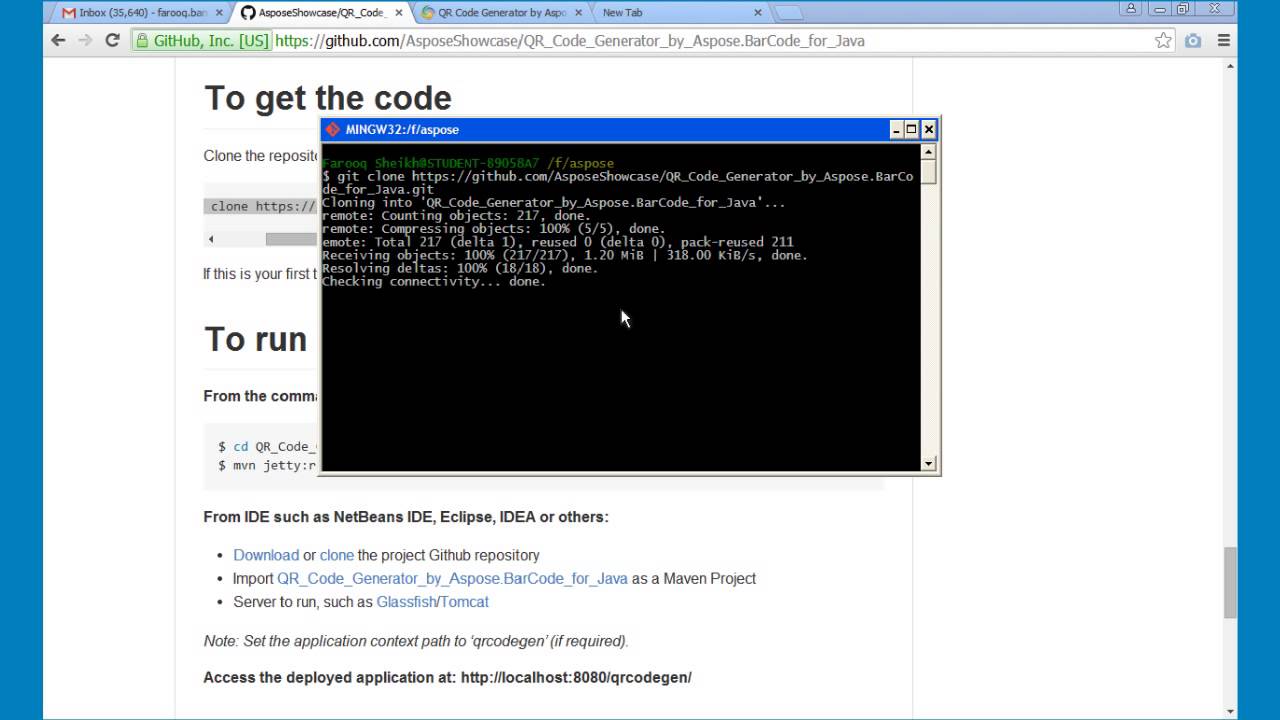Click the code block left scroll arrow
The image size is (1280, 720).
211,239
